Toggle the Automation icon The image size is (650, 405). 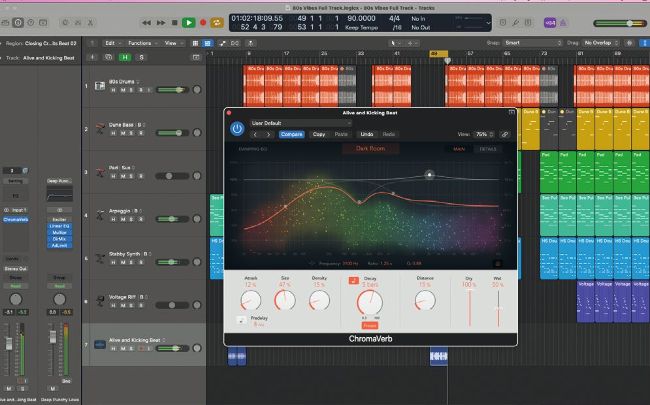pos(222,43)
